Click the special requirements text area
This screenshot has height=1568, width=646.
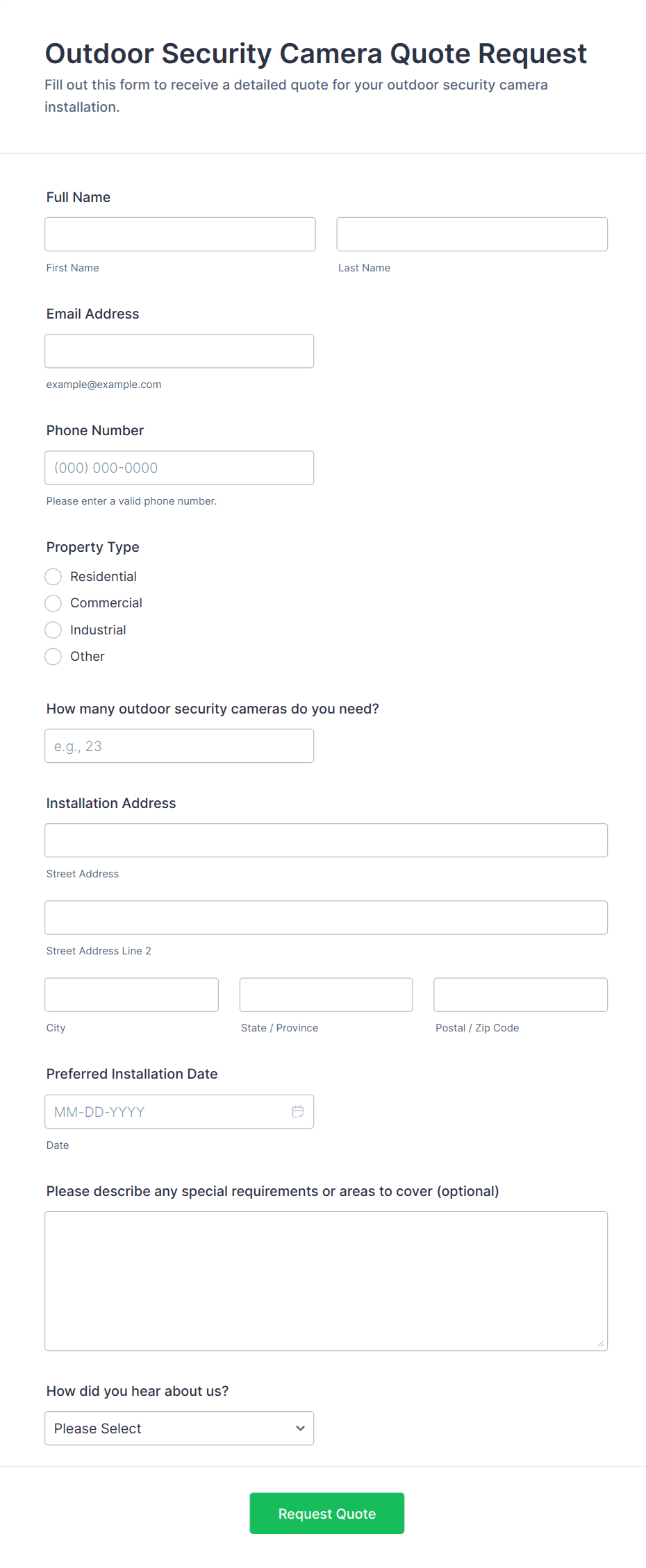pos(326,1281)
